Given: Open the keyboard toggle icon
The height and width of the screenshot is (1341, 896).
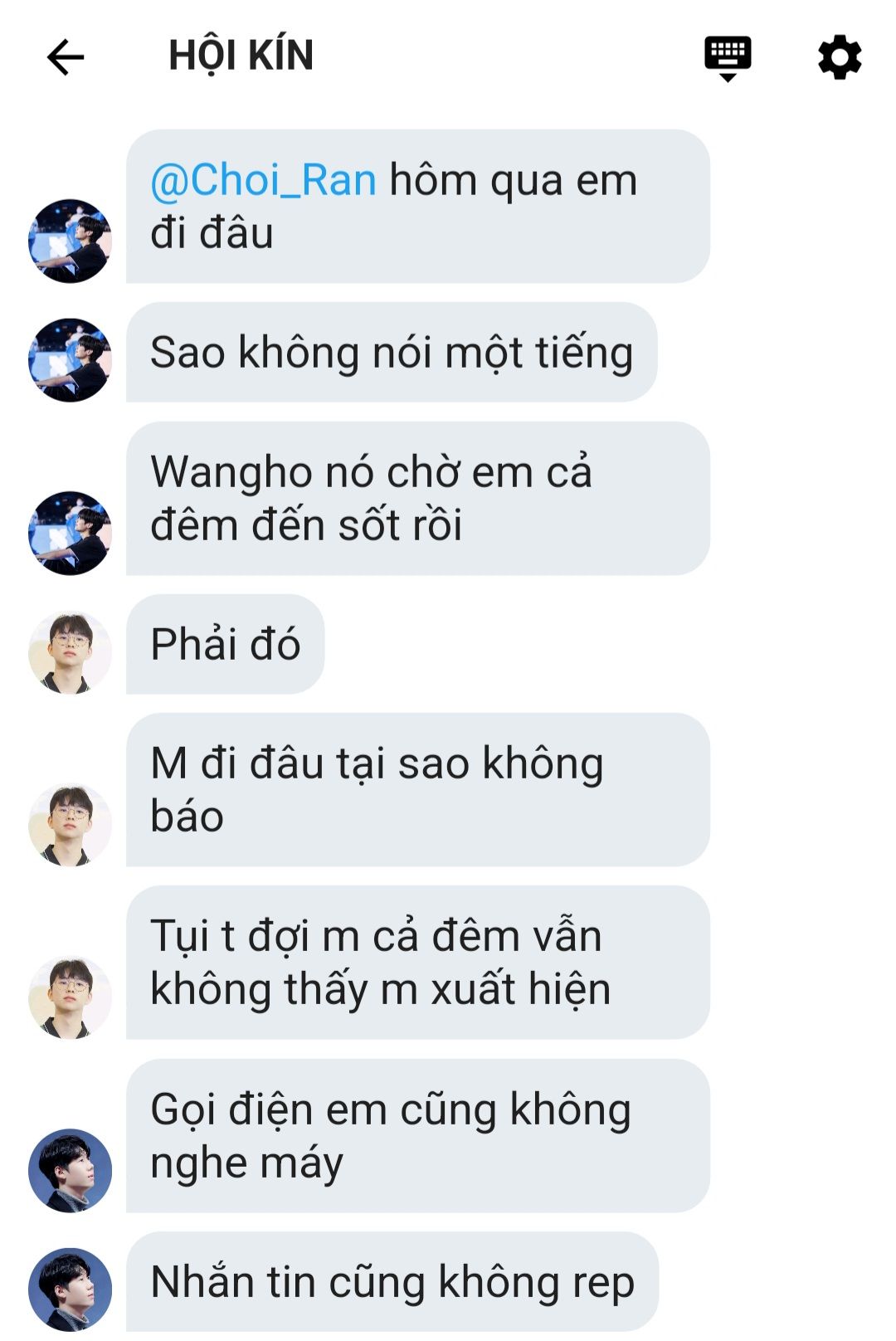Looking at the screenshot, I should point(728,58).
